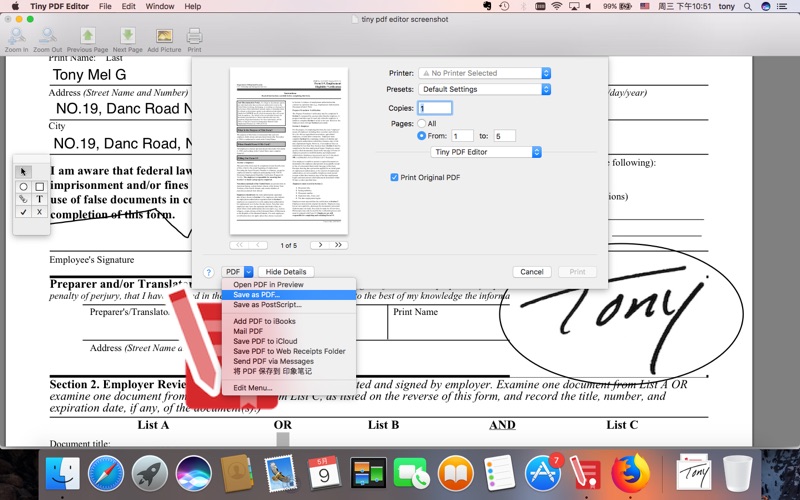Open Calendar icon in Dock
This screenshot has height=500, width=800.
(324, 473)
